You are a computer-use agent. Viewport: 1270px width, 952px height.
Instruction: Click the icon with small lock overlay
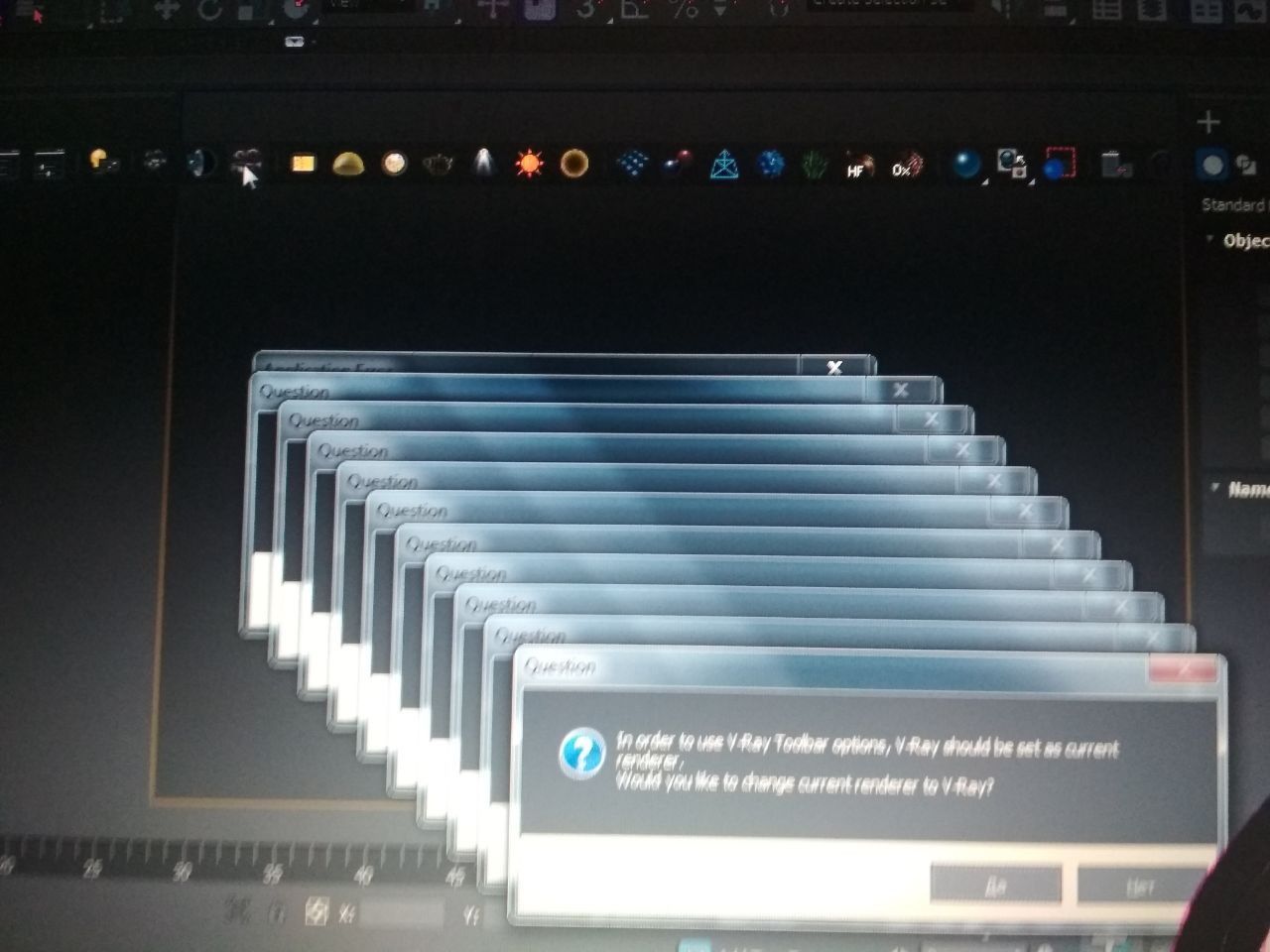(x=1012, y=164)
